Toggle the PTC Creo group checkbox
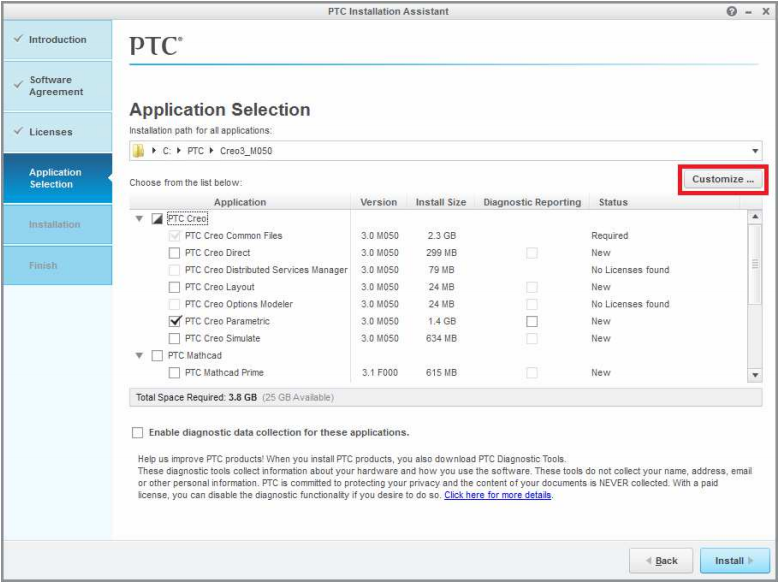 coord(157,218)
